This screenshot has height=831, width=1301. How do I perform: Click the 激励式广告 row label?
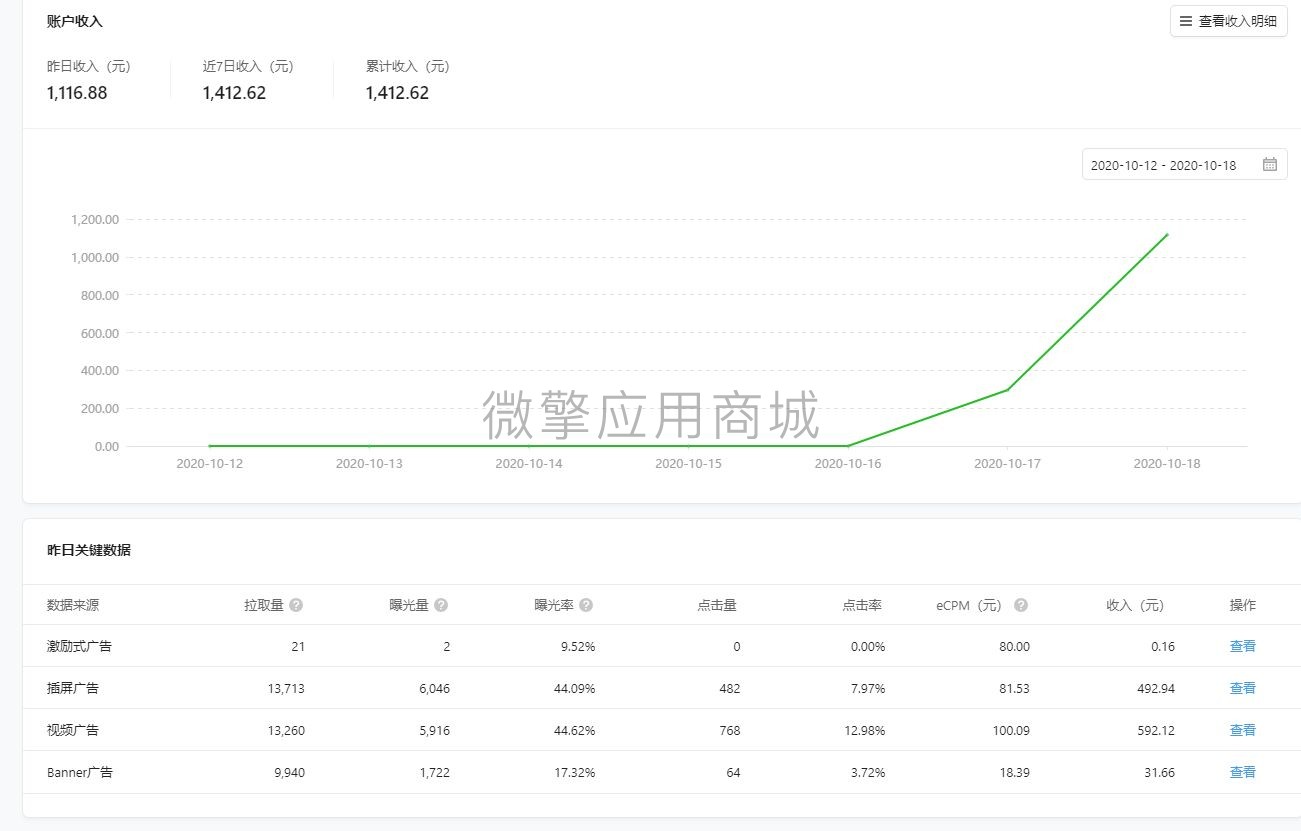point(79,646)
